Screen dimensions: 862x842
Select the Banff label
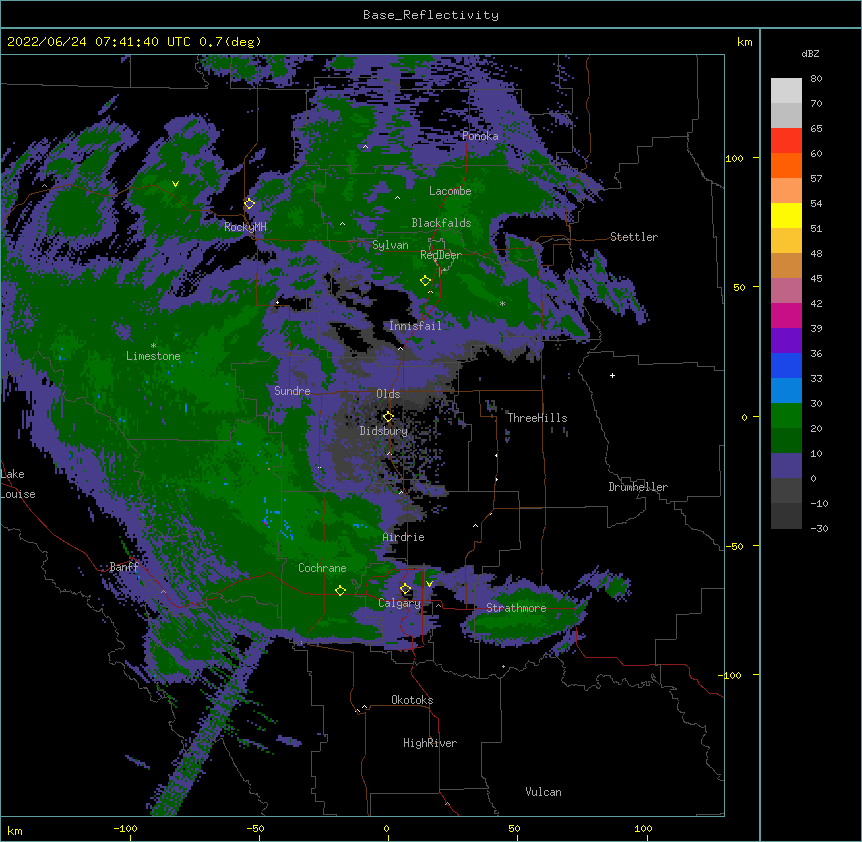(x=124, y=567)
